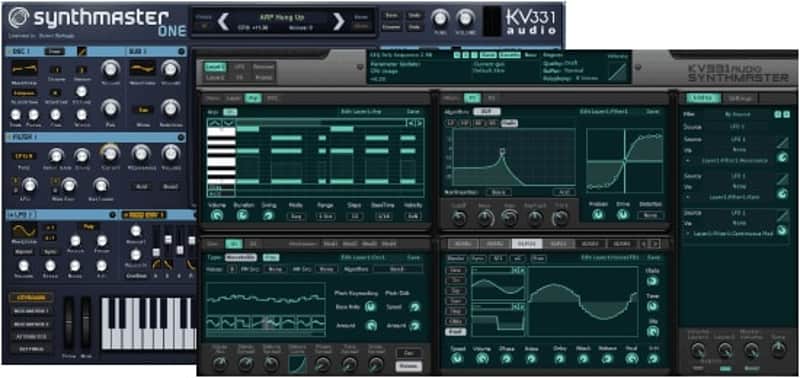The width and height of the screenshot is (800, 378).
Task: Click OSC 1 orange diagonal header icon
Action: (x=82, y=52)
